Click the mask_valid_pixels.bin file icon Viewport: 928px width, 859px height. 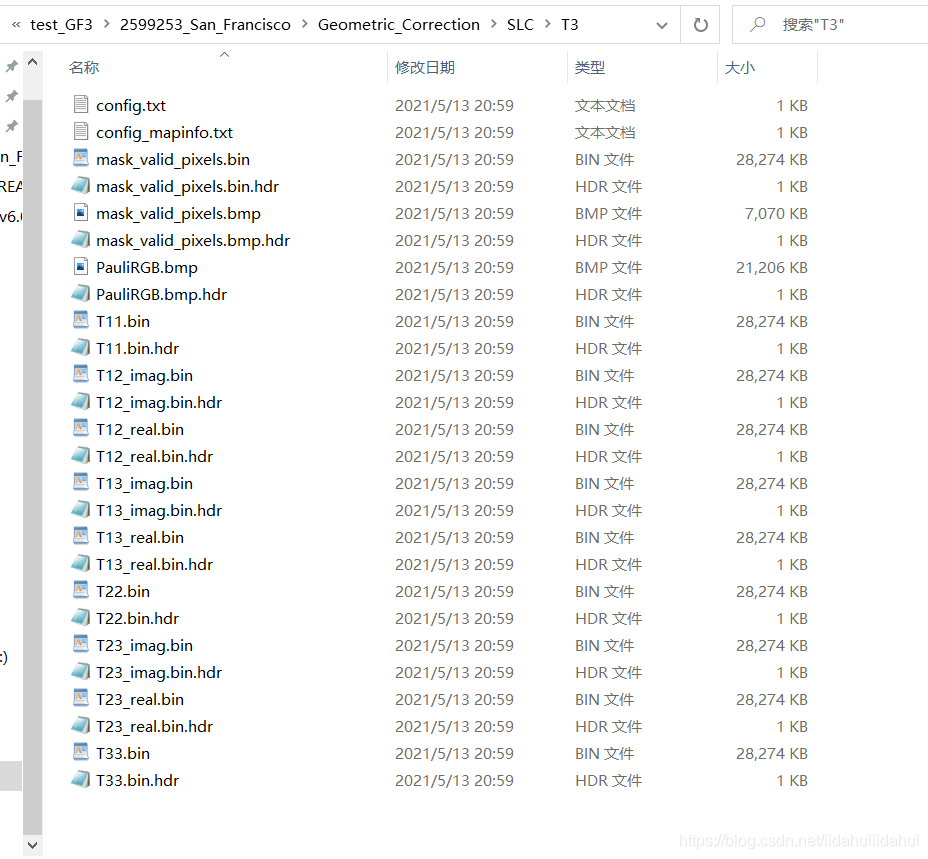[81, 158]
